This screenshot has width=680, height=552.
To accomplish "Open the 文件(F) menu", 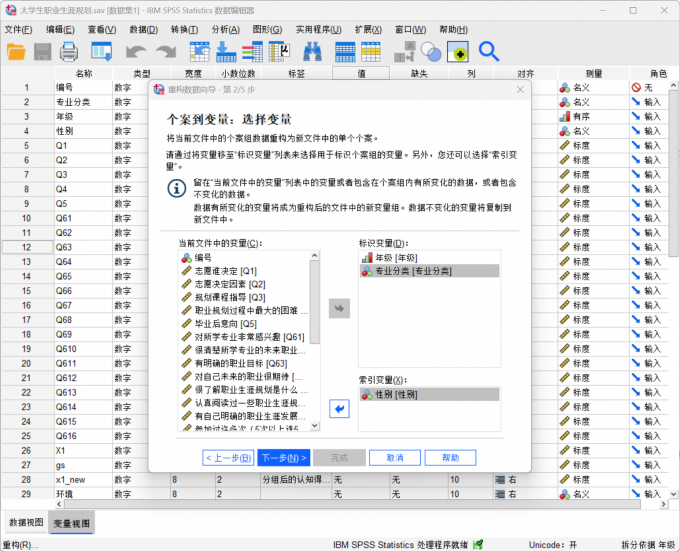I will coord(18,29).
